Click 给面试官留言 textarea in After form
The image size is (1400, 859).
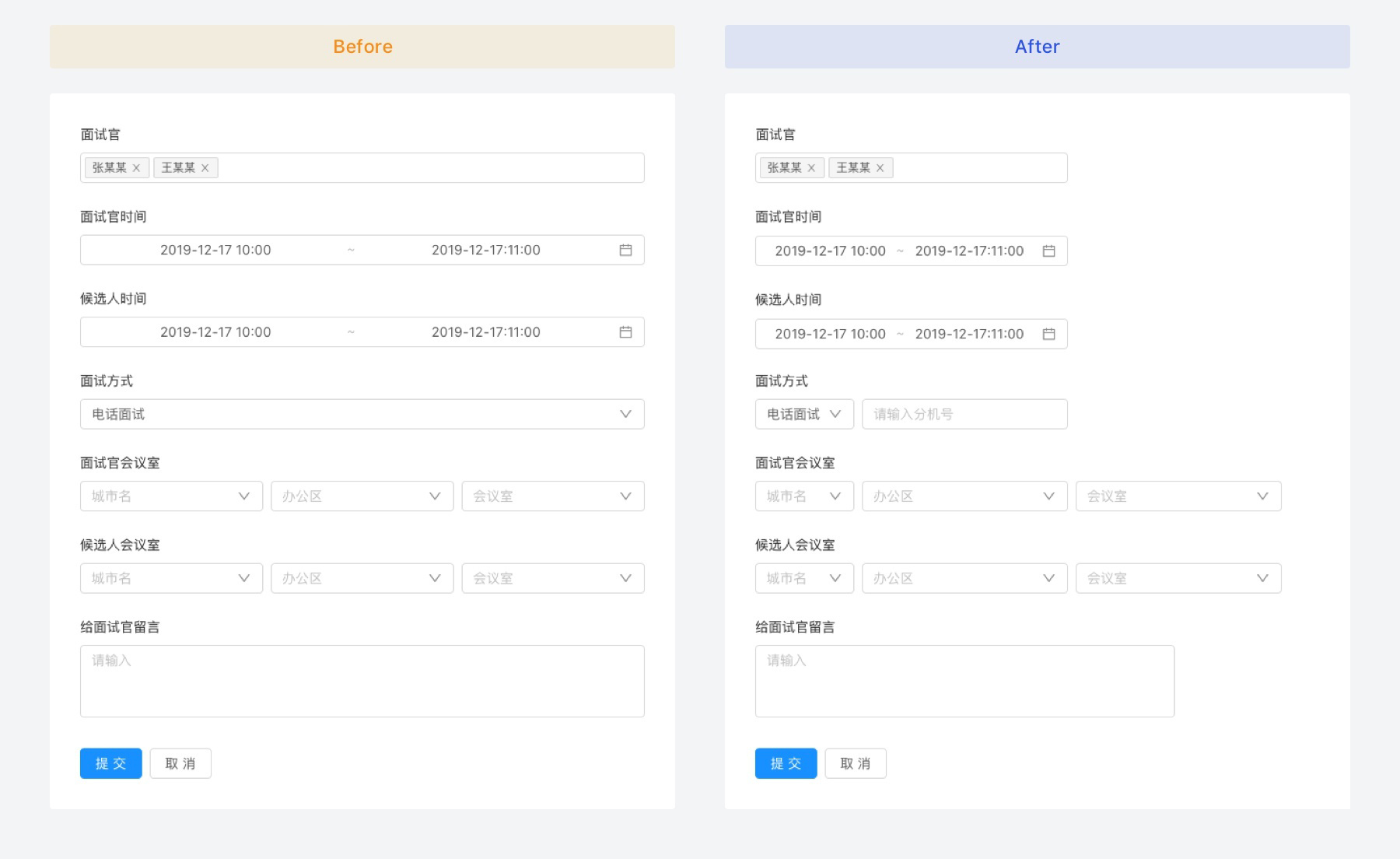click(x=964, y=682)
